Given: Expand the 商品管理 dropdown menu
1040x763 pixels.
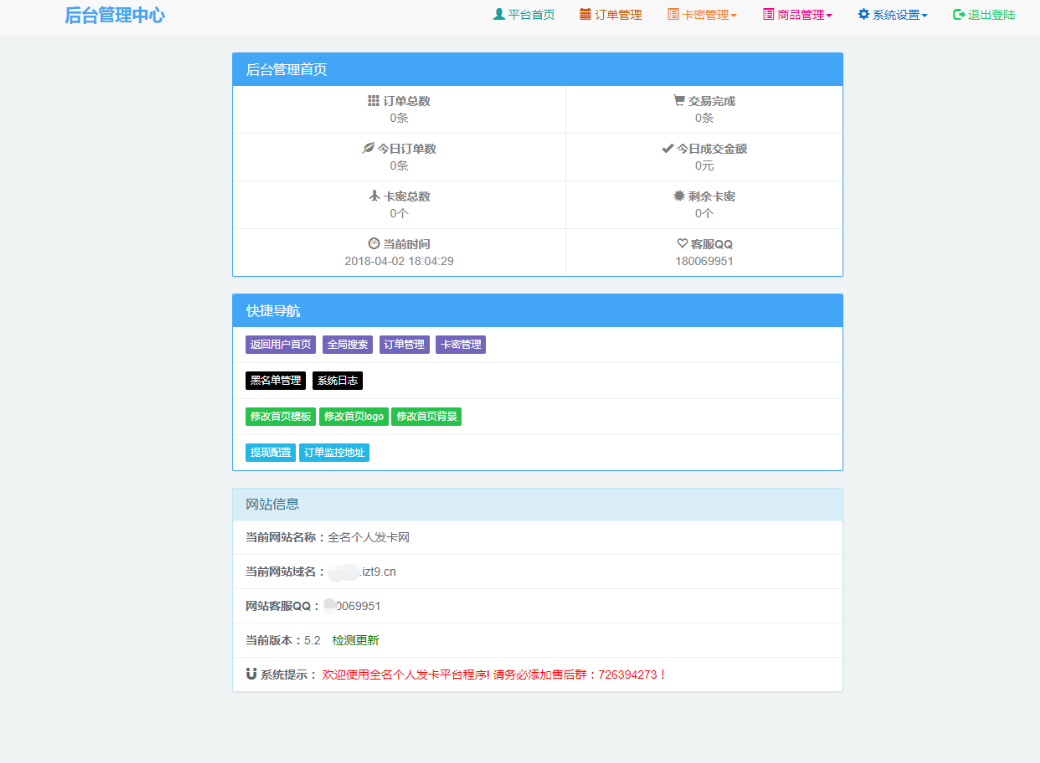Looking at the screenshot, I should (797, 15).
